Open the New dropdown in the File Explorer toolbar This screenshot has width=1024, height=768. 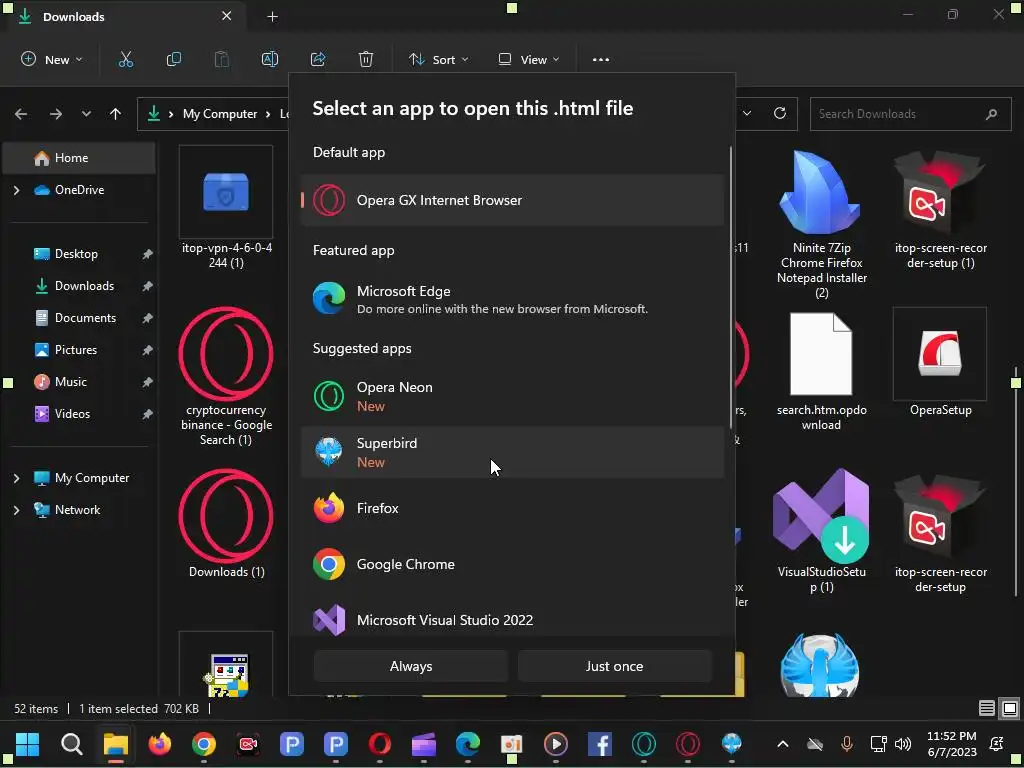click(x=52, y=59)
